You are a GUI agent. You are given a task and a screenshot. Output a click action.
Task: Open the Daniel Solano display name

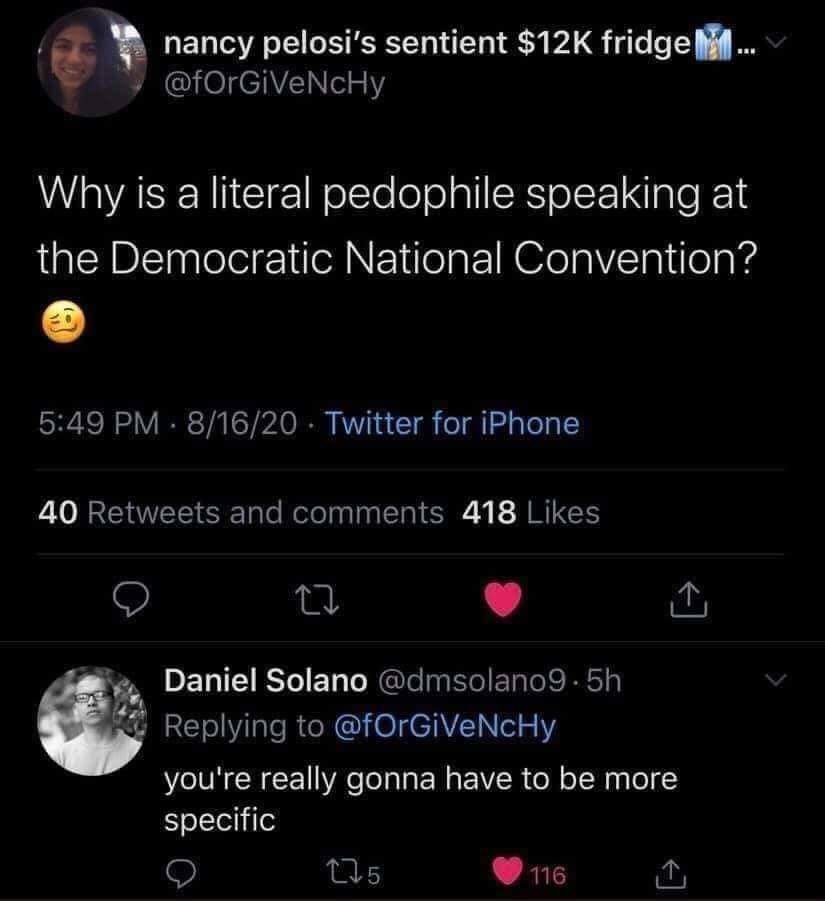[x=265, y=681]
